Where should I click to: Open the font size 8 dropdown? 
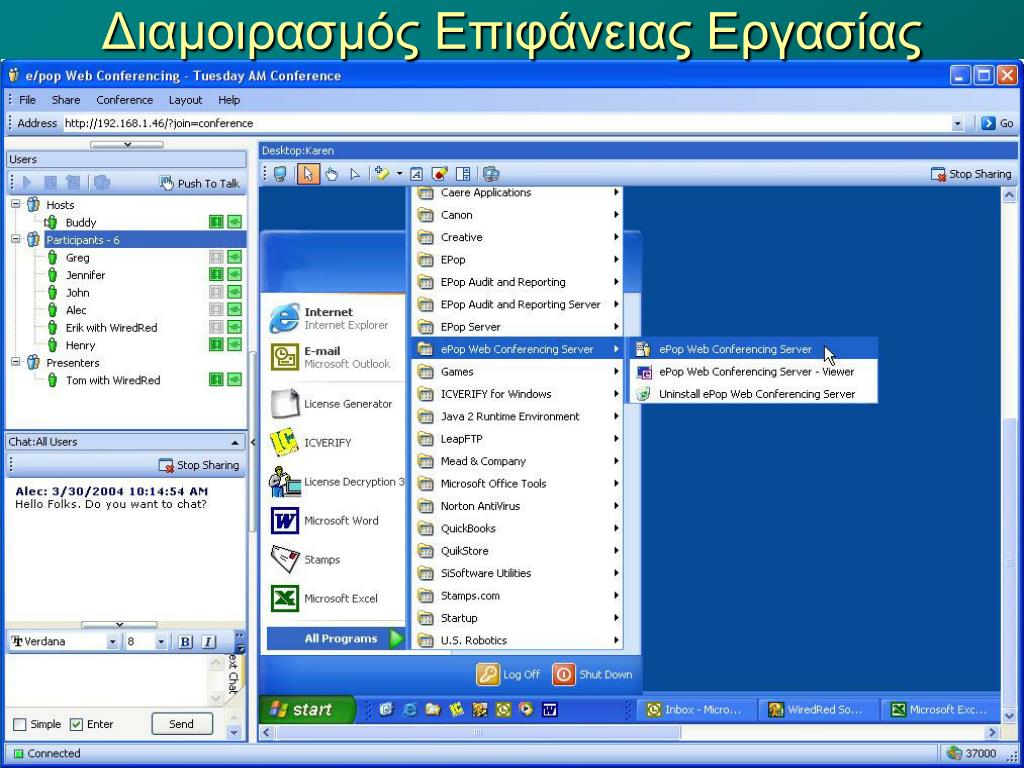pyautogui.click(x=161, y=642)
